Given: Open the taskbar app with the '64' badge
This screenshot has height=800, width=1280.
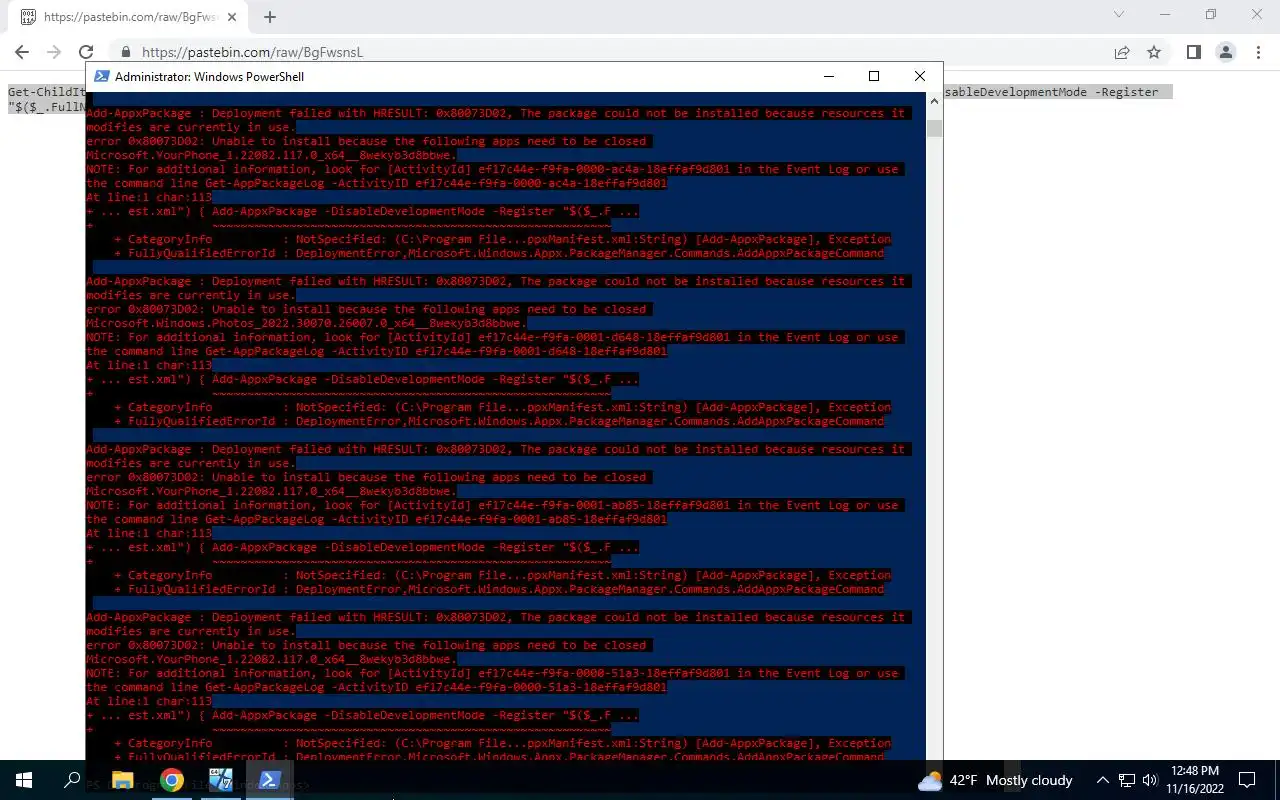Looking at the screenshot, I should point(221,780).
